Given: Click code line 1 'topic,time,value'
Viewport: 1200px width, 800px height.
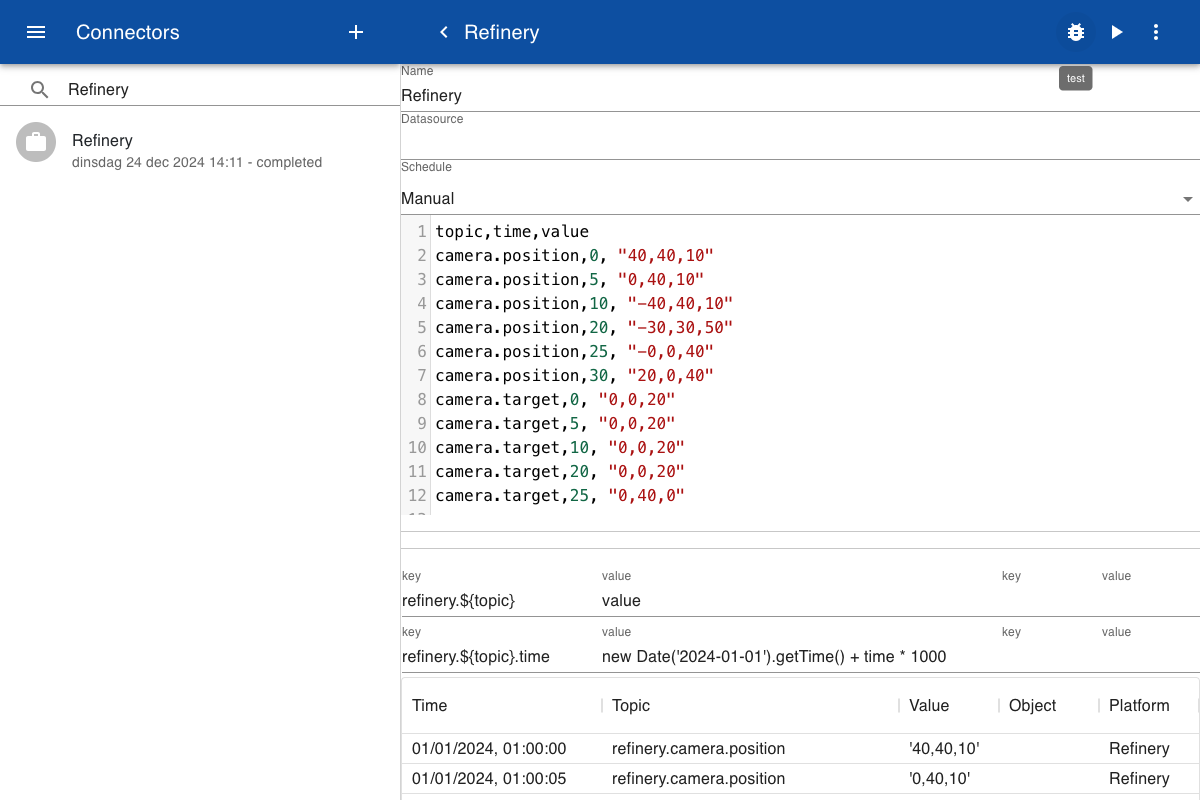Looking at the screenshot, I should (512, 231).
